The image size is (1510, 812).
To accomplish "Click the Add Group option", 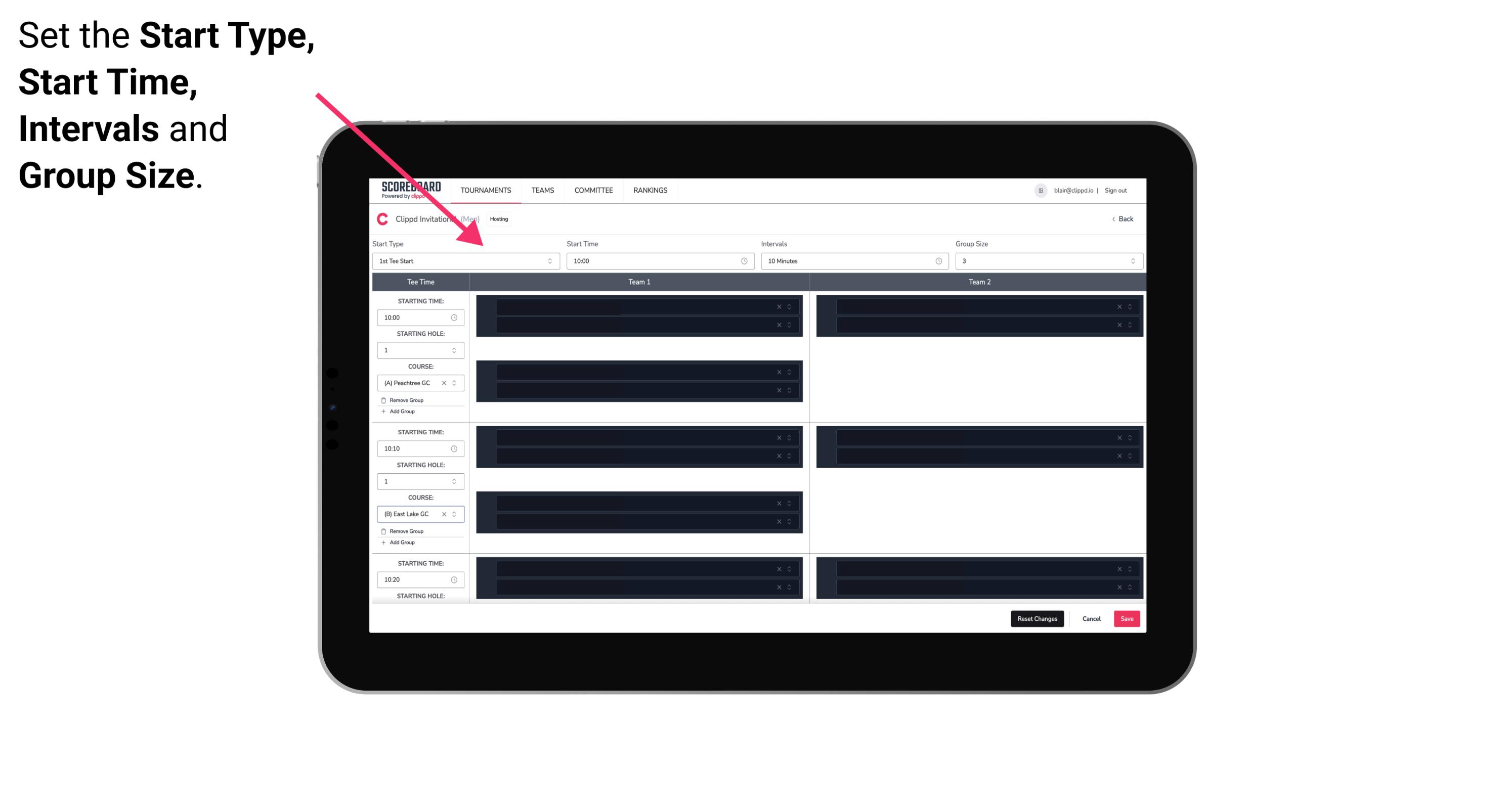I will (x=401, y=411).
